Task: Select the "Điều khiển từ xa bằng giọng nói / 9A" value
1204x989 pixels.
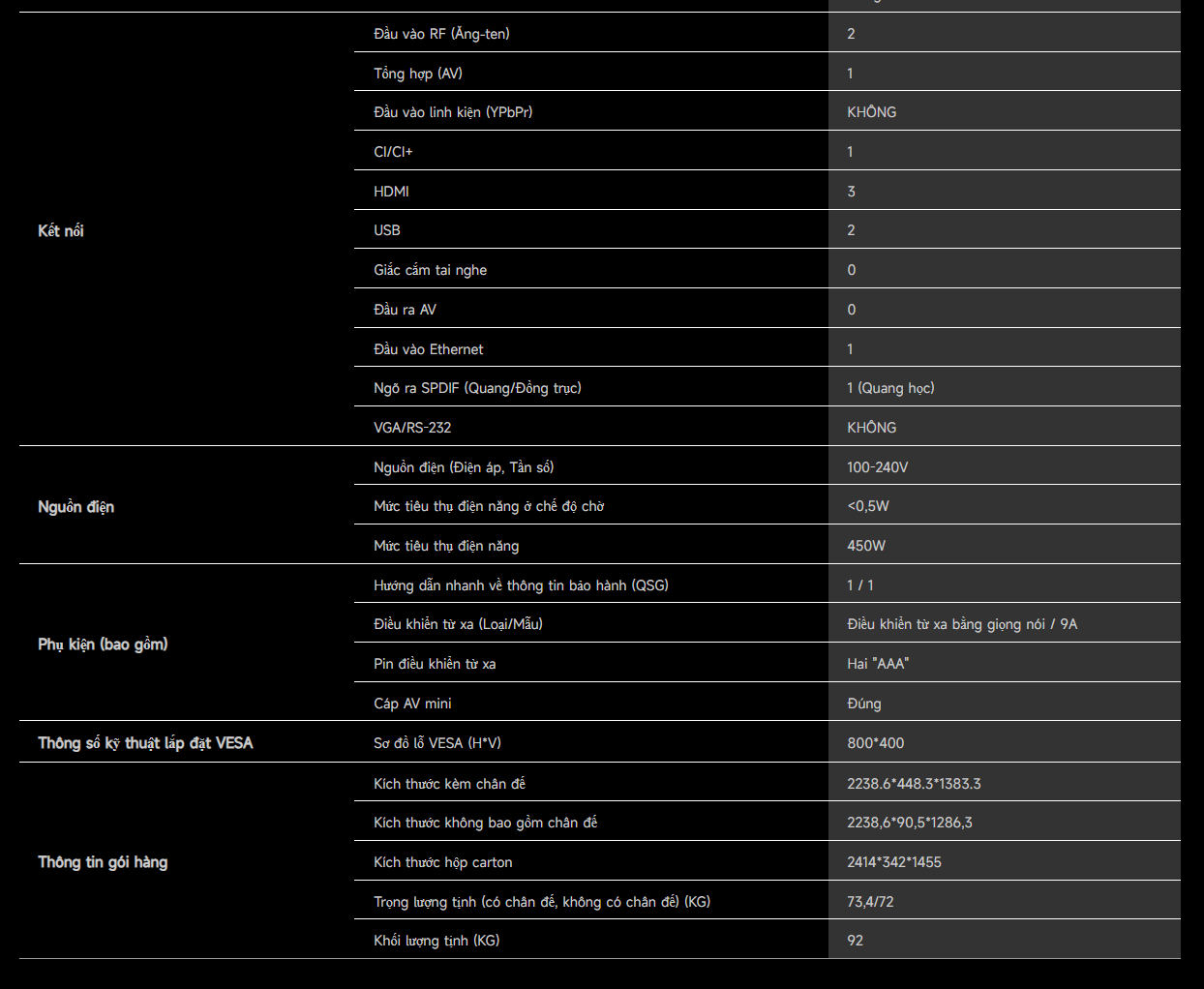Action: pos(961,624)
